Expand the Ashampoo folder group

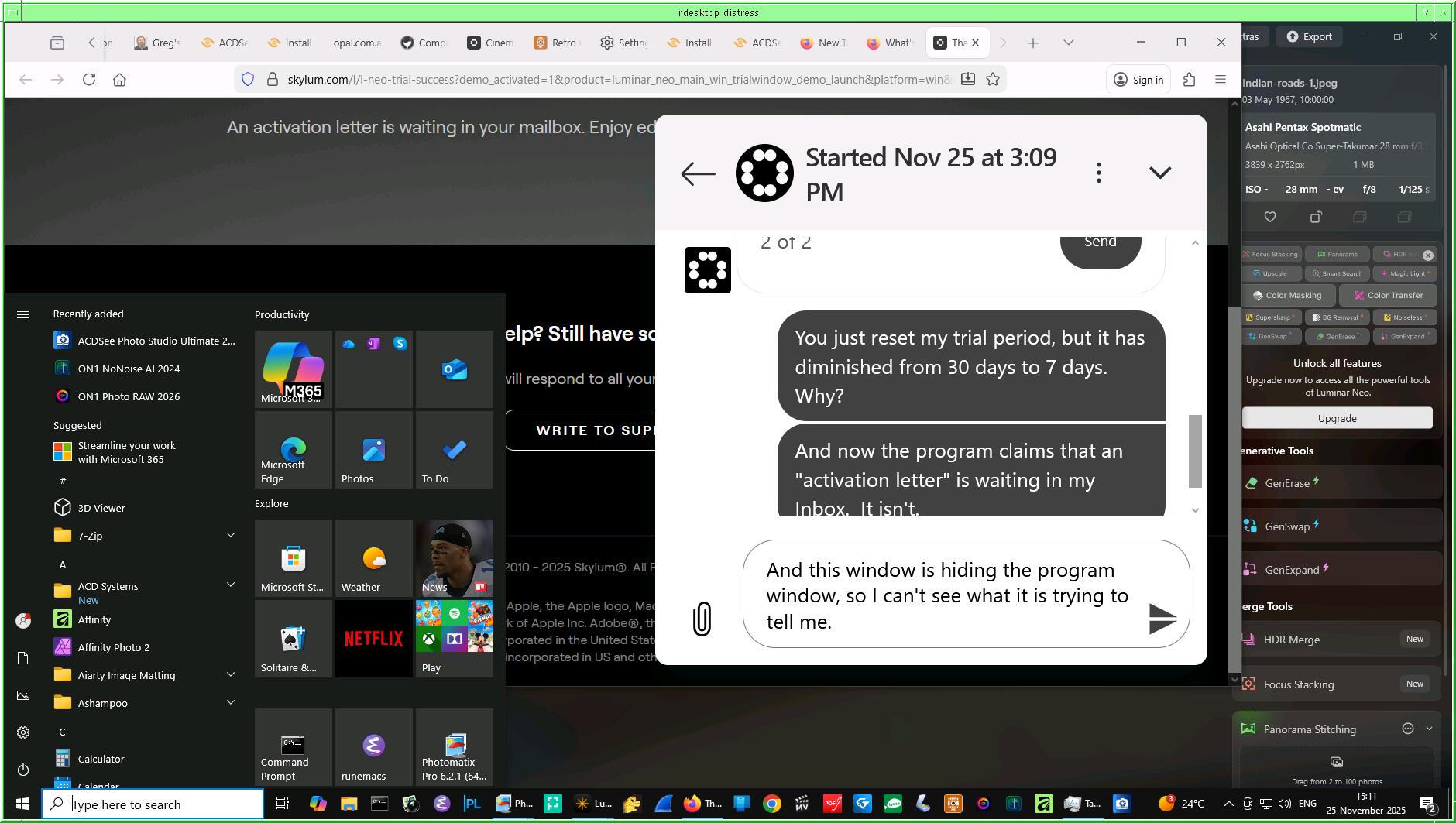click(x=230, y=702)
